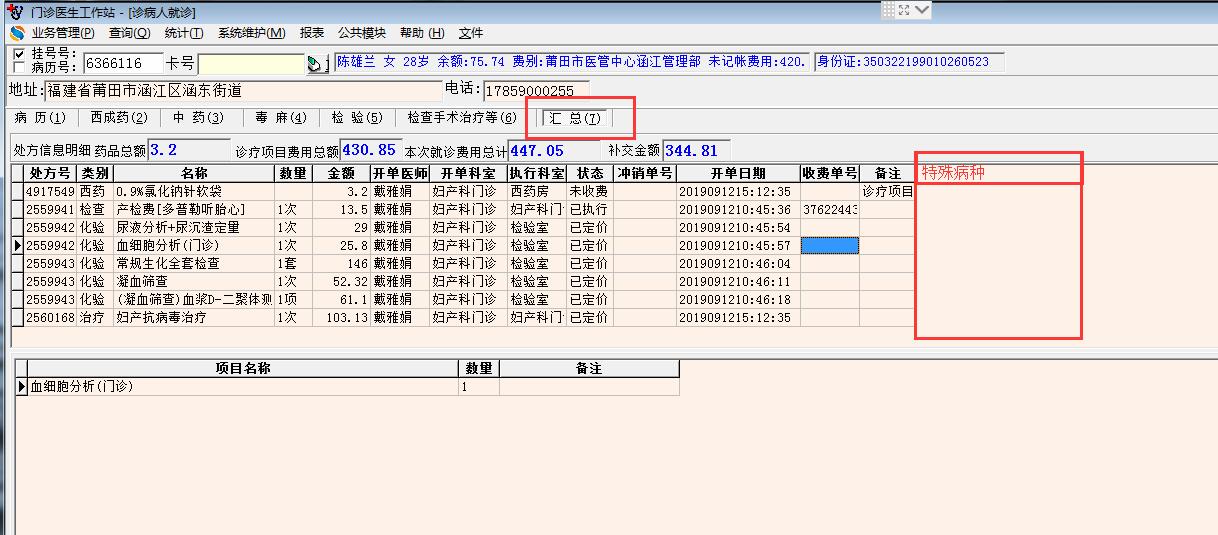This screenshot has height=535, width=1218.
Task: Switch to the 中药(3) tab
Action: [198, 118]
